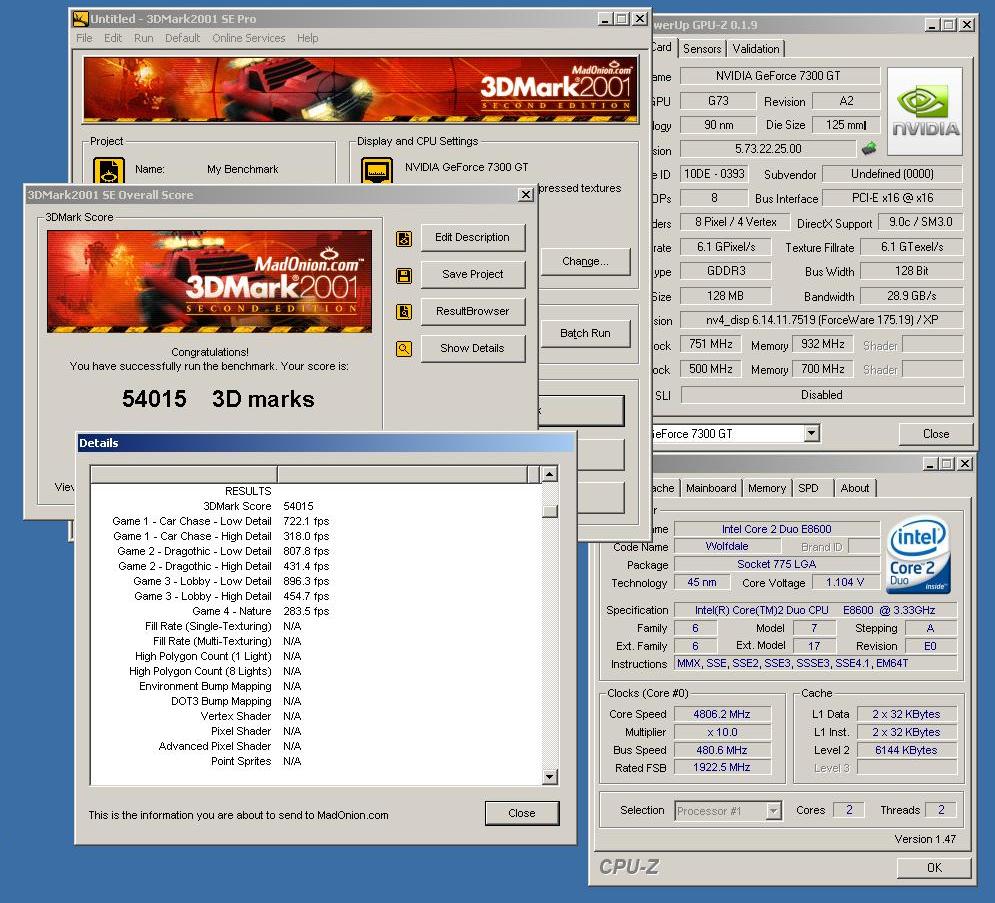The height and width of the screenshot is (903, 995).
Task: Click the Core Speed 4806.2 MHz value
Action: 722,714
